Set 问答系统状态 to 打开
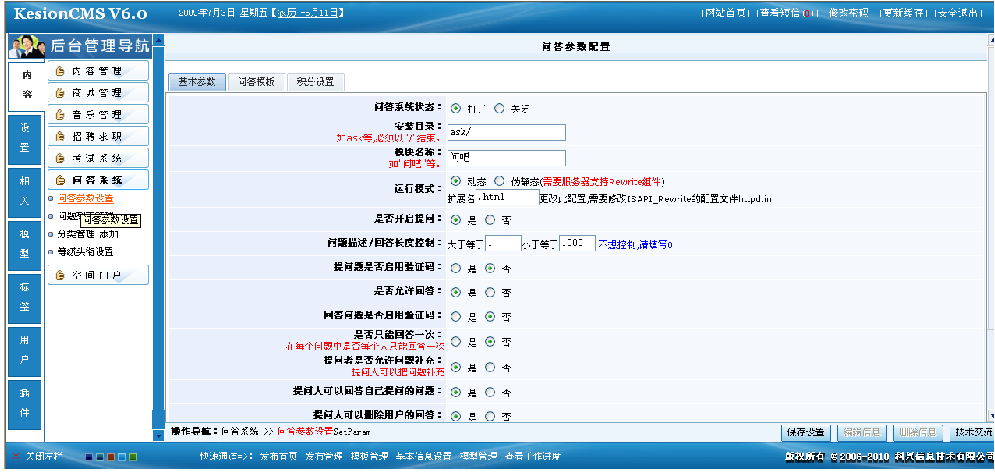Viewport: 995px width, 472px height. (x=456, y=108)
